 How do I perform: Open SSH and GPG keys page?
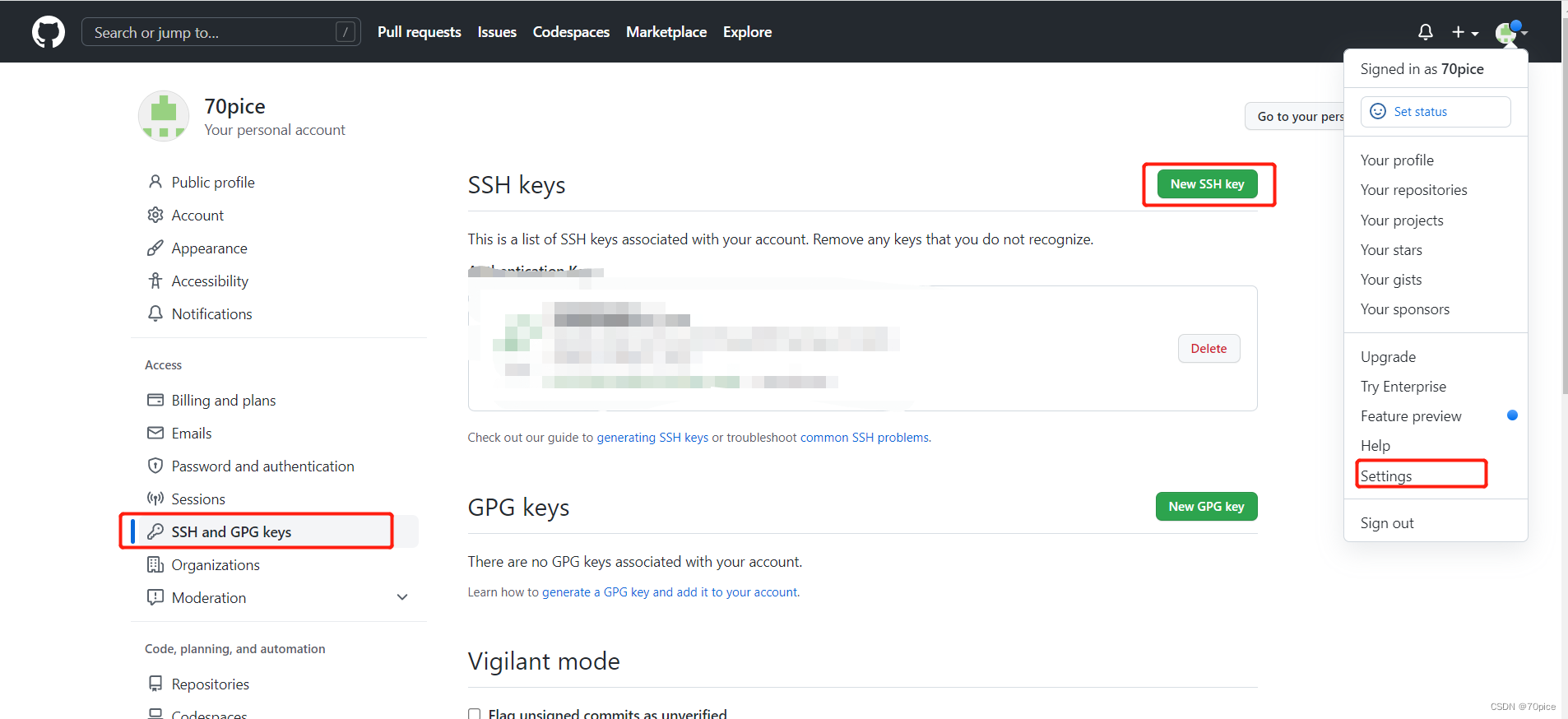coord(231,531)
